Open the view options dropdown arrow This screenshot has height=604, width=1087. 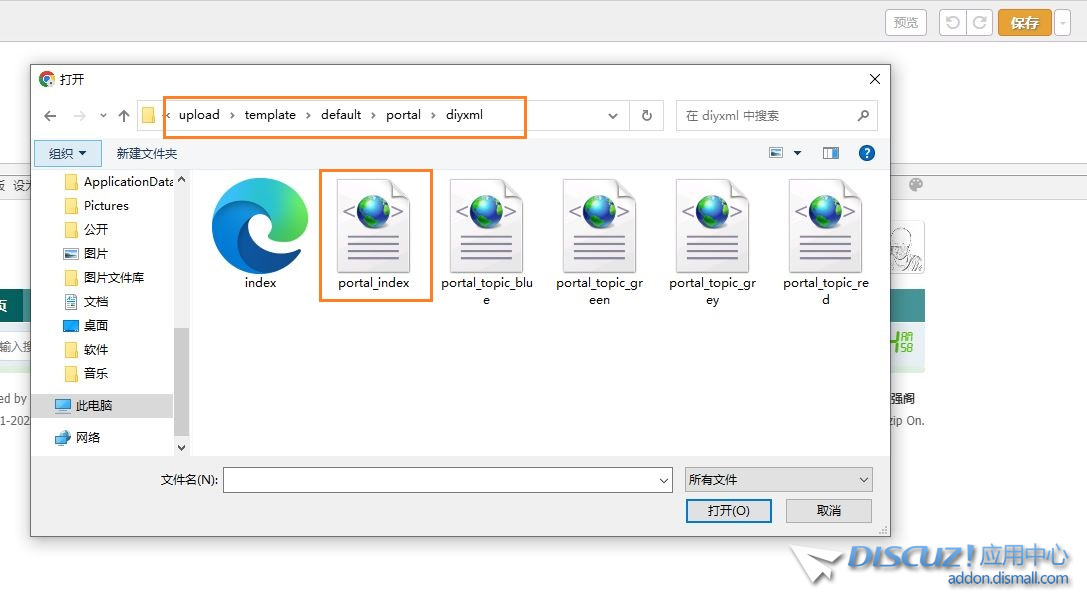pos(797,153)
